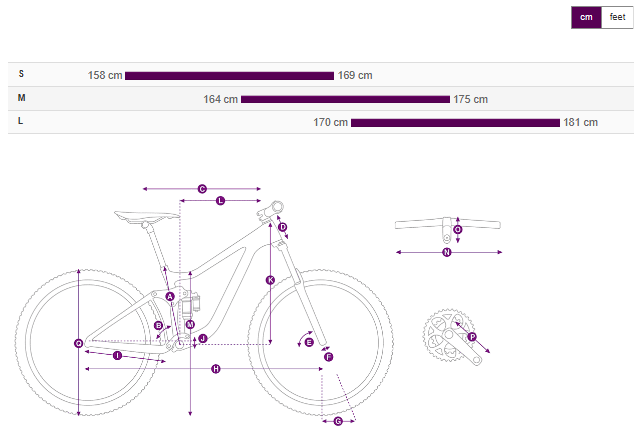Click the M size row label
644x430 pixels.
(x=21, y=98)
